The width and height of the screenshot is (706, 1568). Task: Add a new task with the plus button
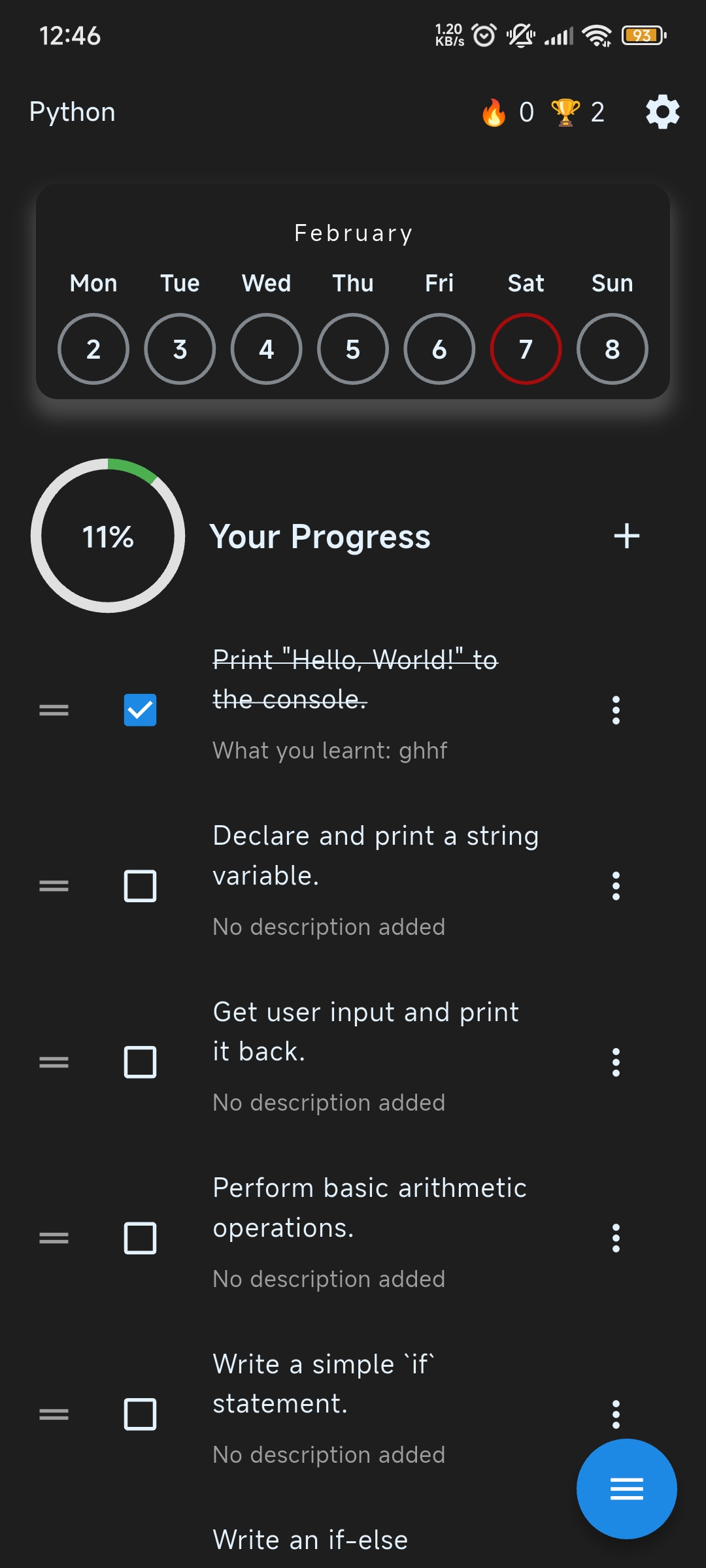click(x=626, y=537)
